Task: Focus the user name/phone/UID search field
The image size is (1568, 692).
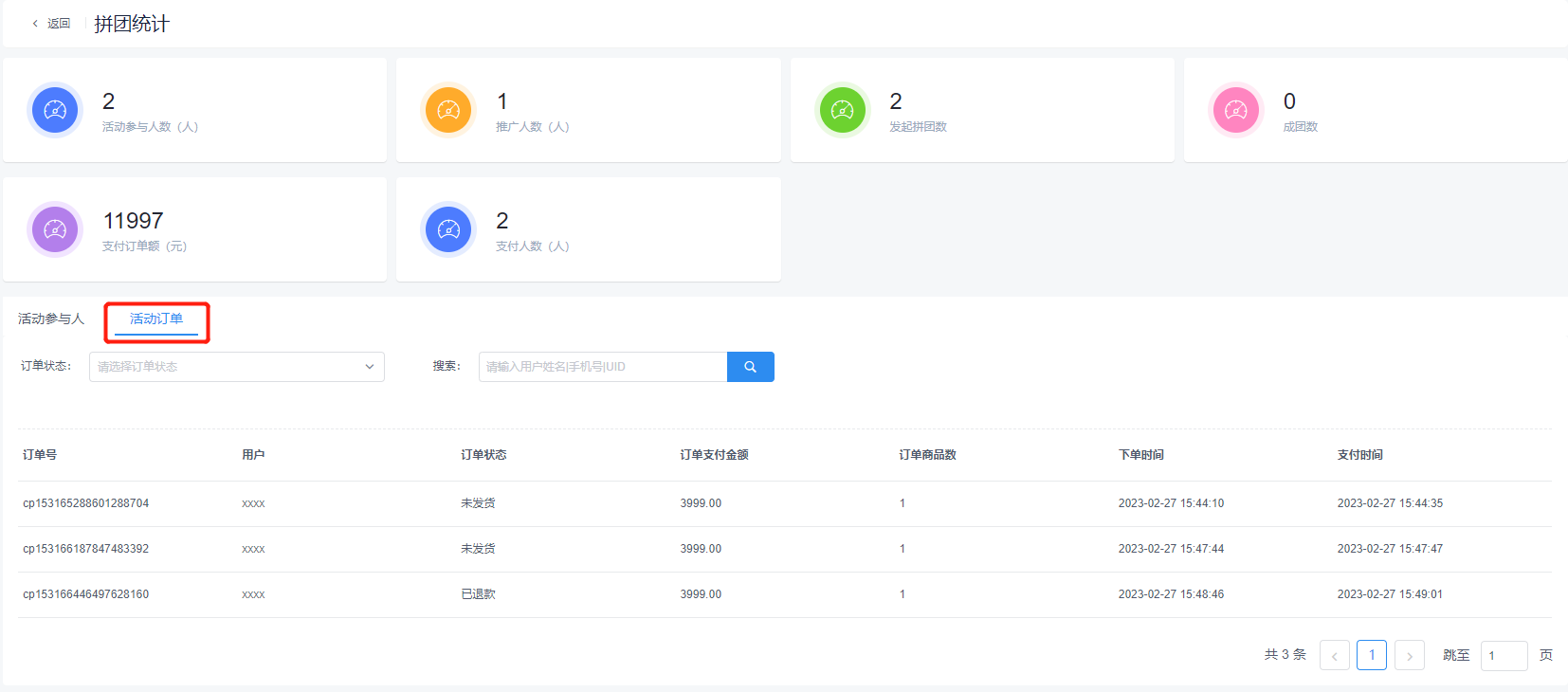Action: pyautogui.click(x=602, y=367)
